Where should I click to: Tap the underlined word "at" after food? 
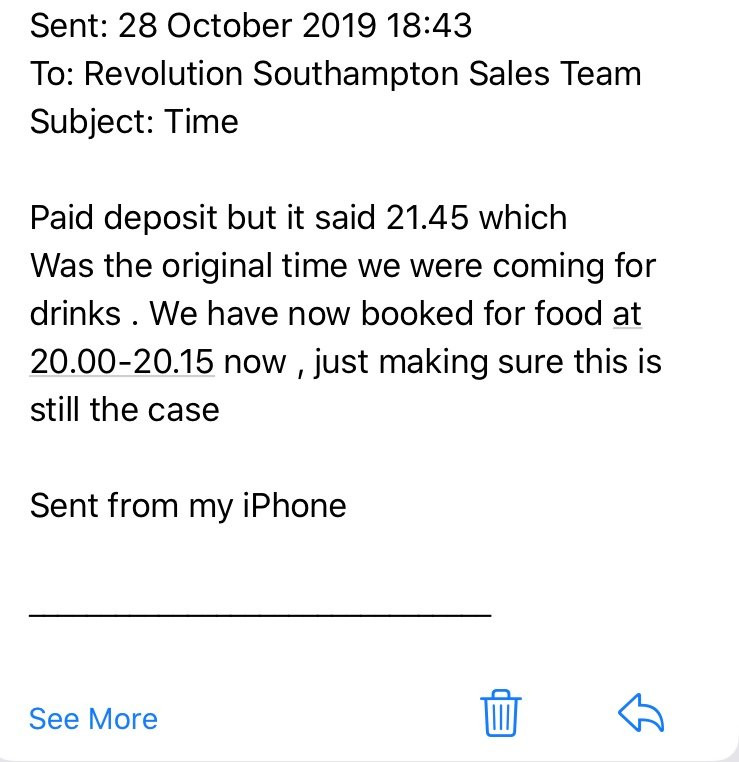(x=627, y=313)
